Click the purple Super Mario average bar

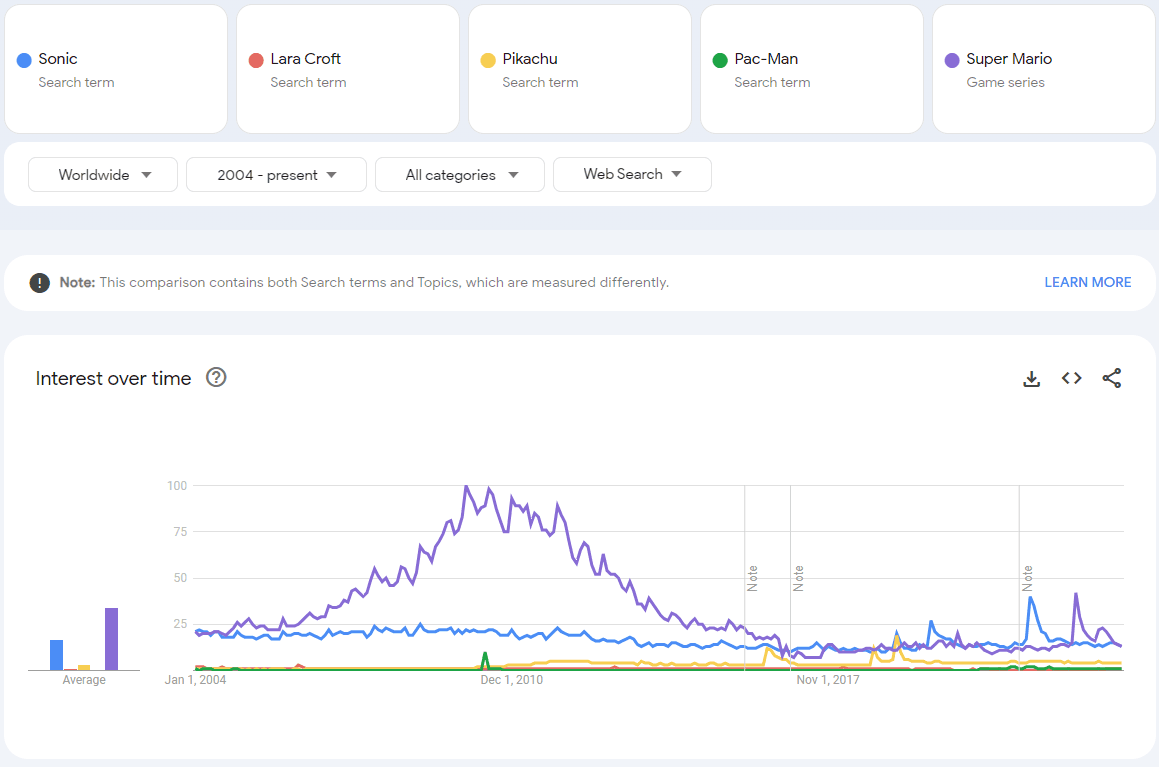pyautogui.click(x=112, y=639)
